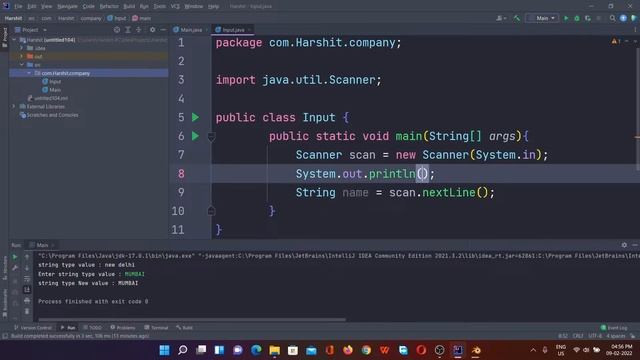Run the Input class from the line 5 gutter arrow

tap(196, 118)
